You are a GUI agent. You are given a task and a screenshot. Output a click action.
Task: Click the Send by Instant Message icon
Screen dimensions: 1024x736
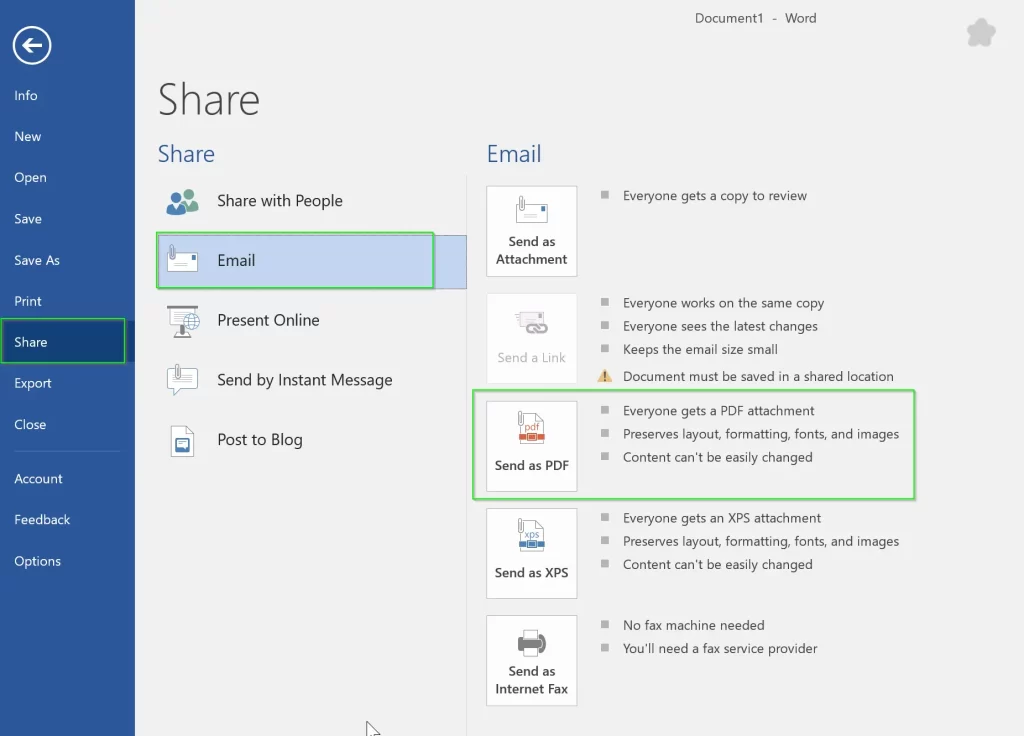coord(183,380)
